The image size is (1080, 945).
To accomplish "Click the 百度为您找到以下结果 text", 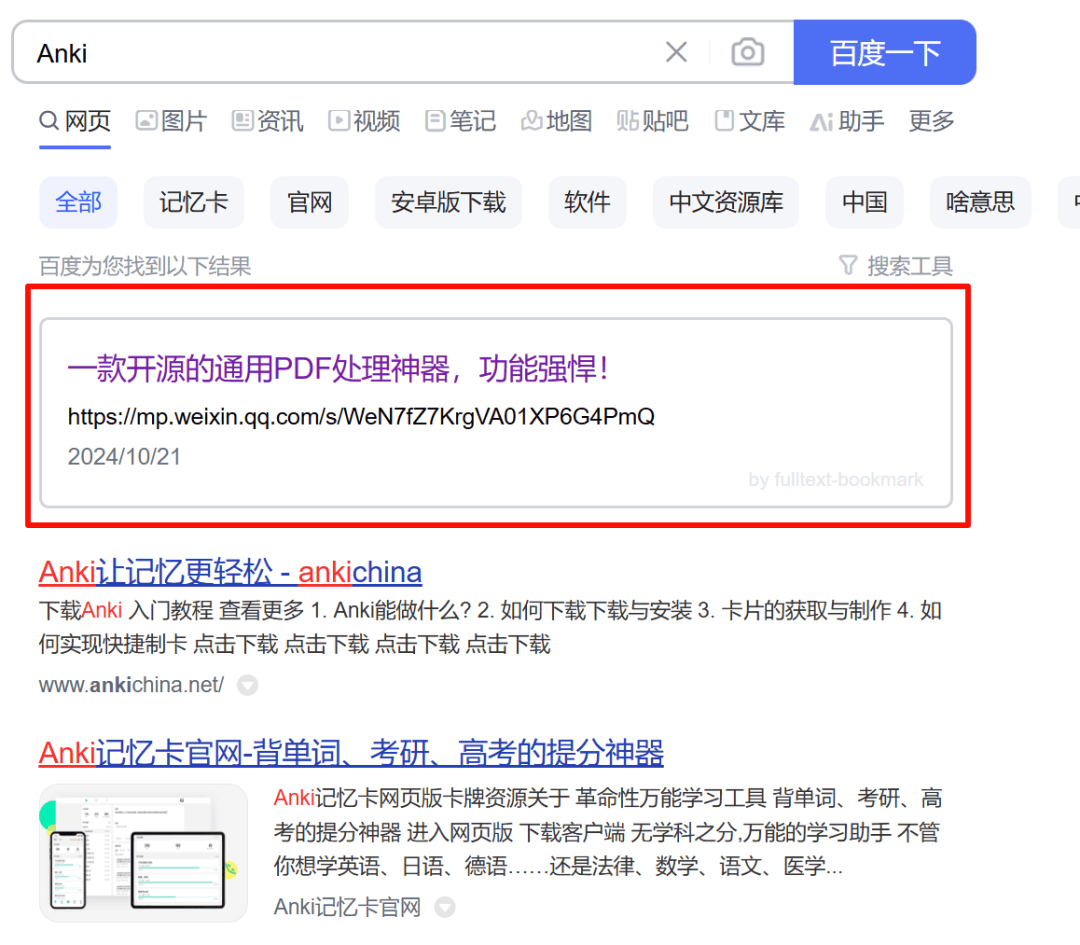I will (x=145, y=266).
